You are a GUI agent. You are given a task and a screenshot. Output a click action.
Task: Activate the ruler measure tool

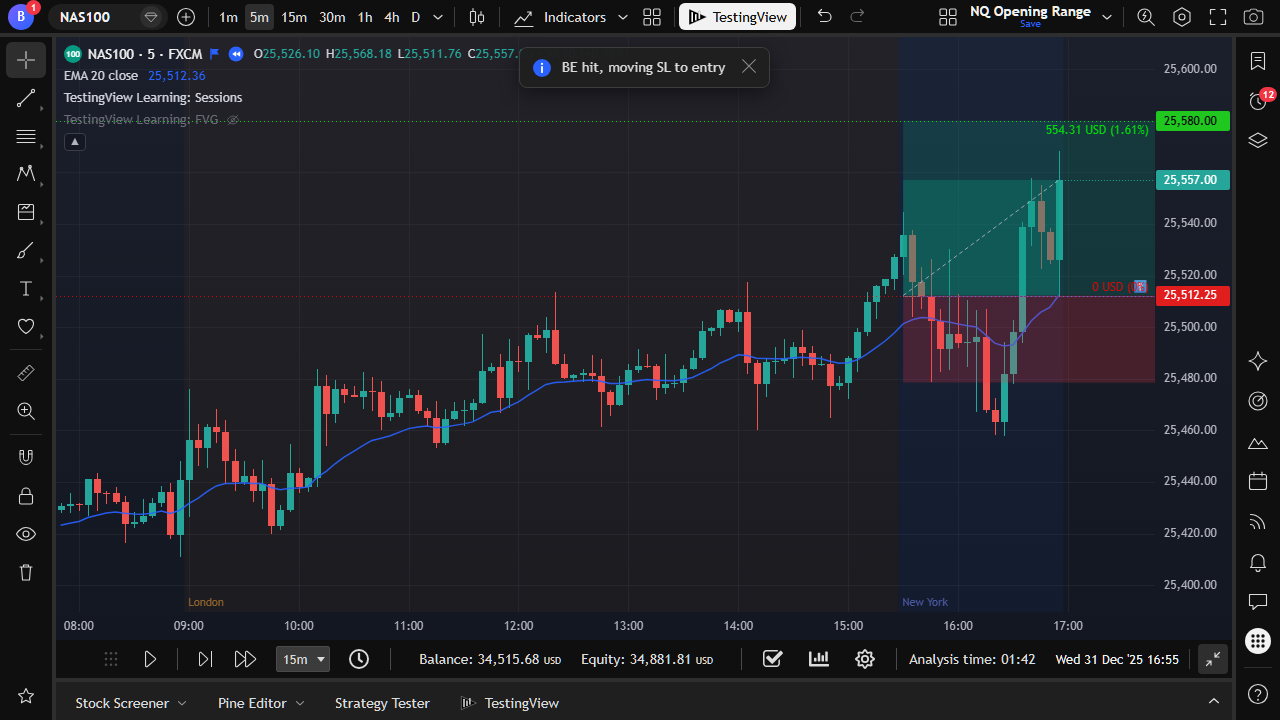(x=26, y=372)
